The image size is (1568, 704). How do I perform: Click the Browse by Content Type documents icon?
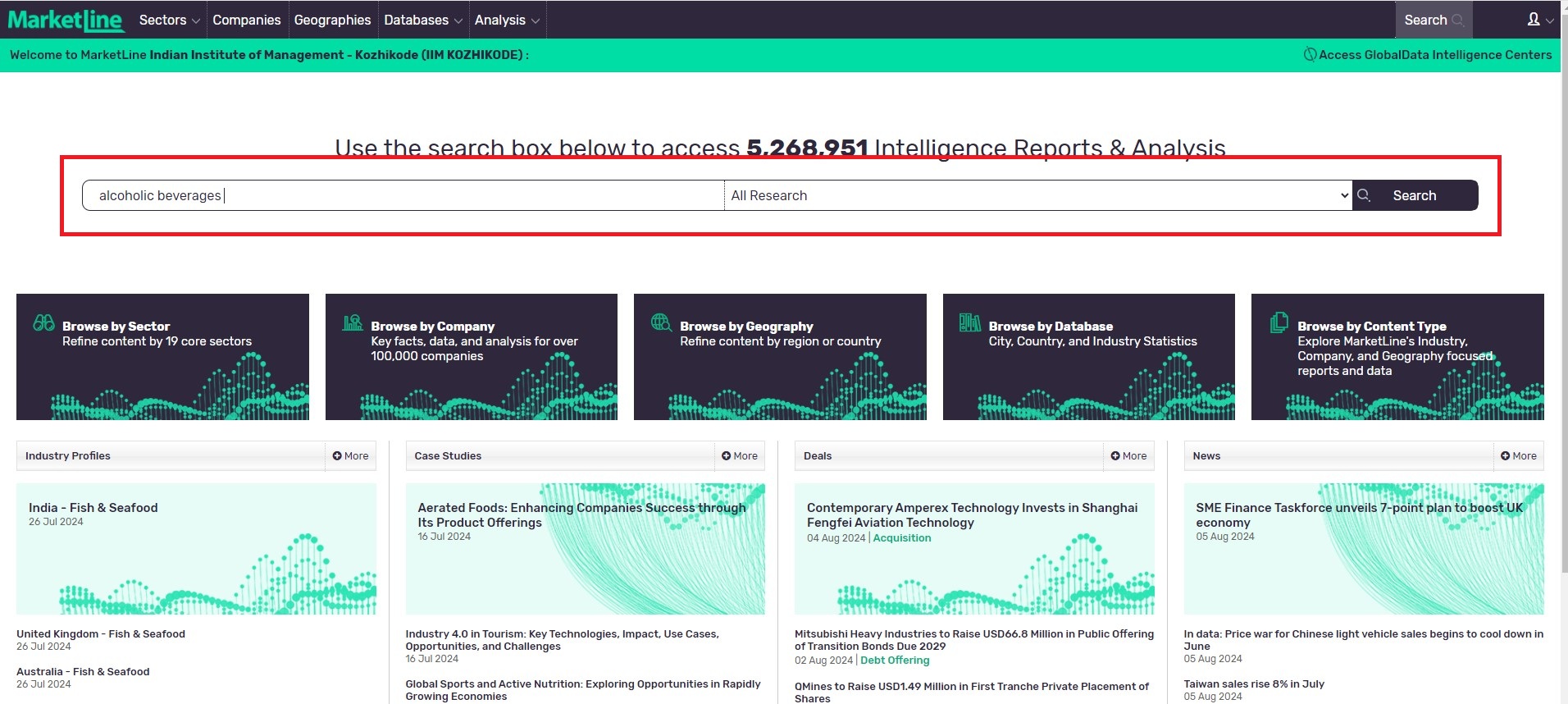coord(1279,323)
